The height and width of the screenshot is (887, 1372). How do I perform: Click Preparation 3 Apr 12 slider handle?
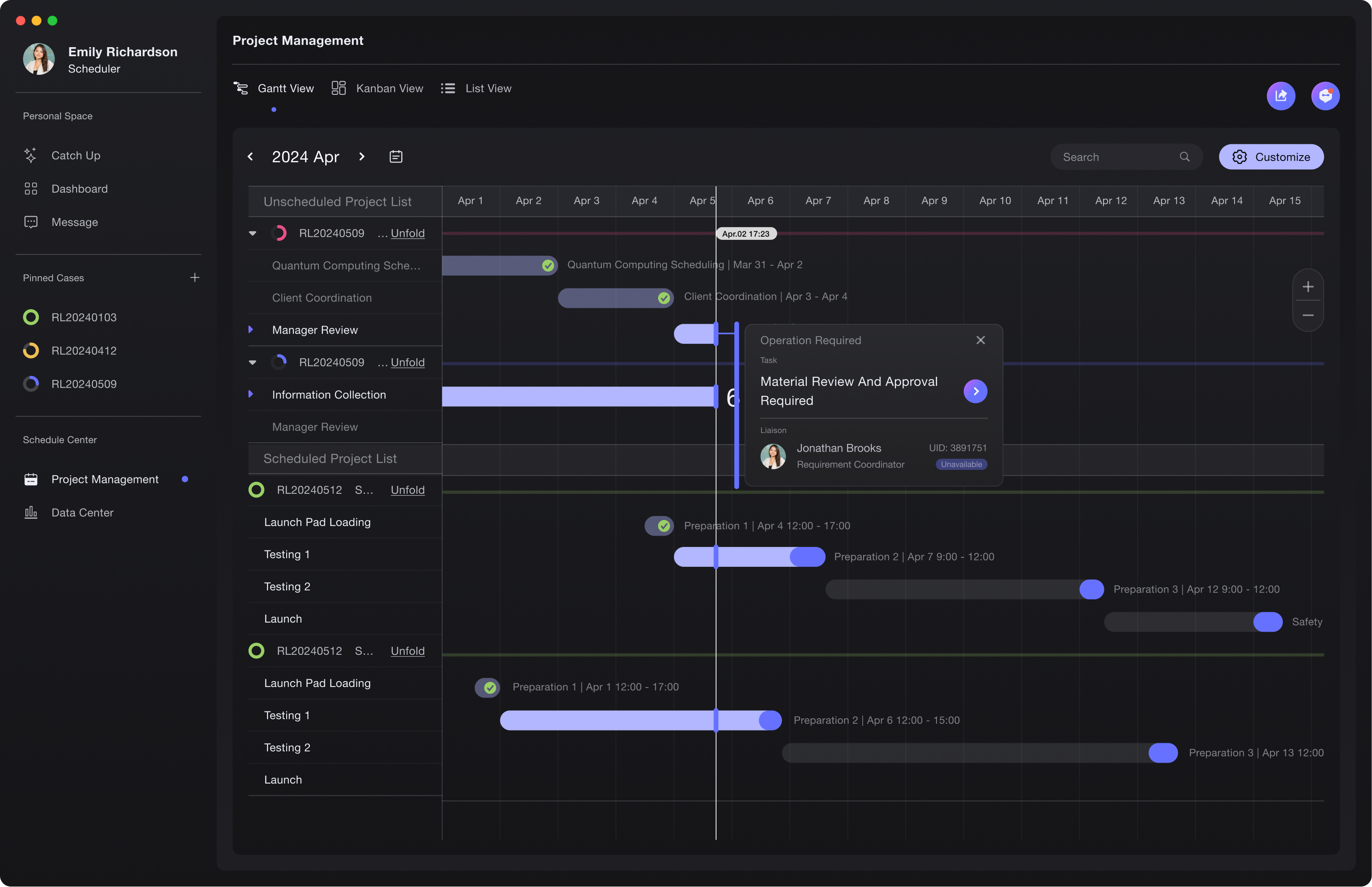(x=1091, y=589)
